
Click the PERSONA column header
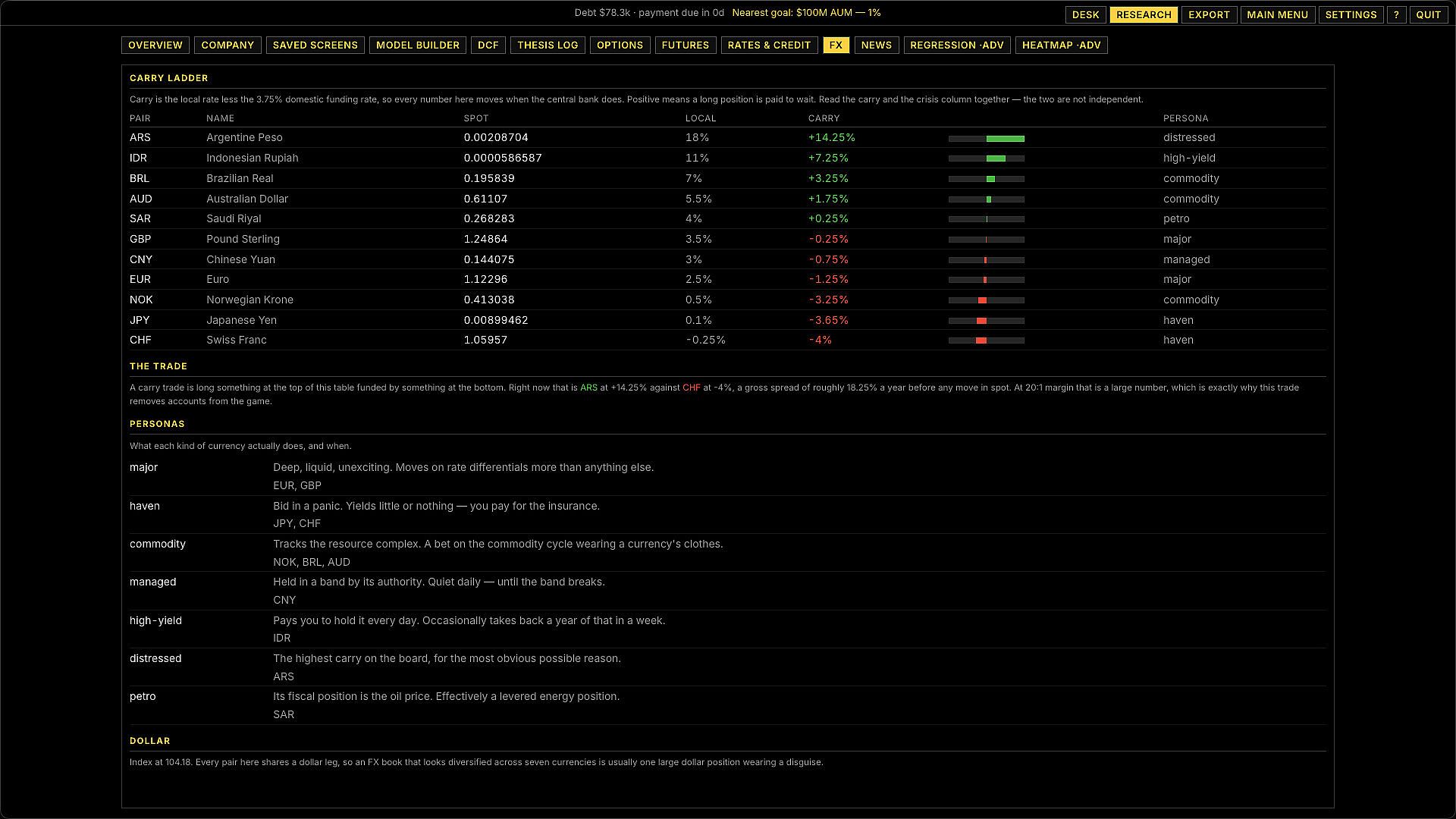point(1185,118)
